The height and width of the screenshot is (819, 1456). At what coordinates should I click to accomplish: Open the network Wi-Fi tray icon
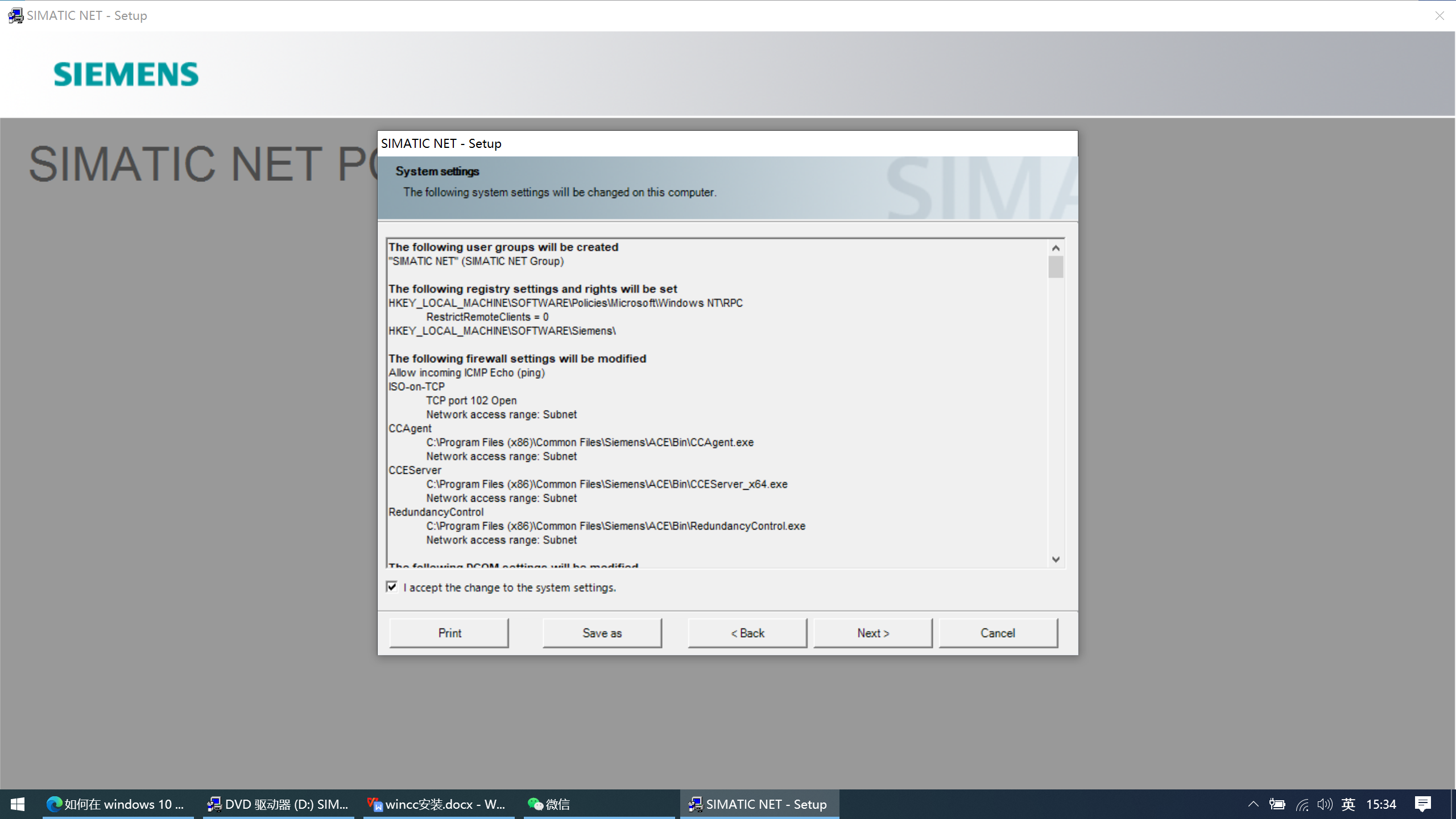pos(1302,804)
